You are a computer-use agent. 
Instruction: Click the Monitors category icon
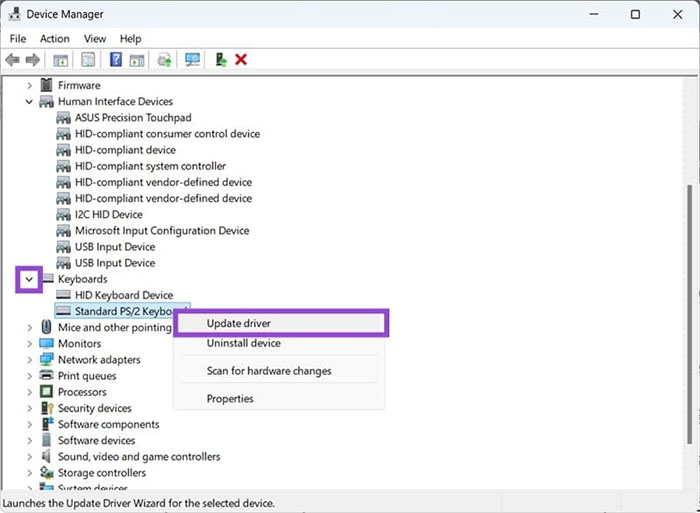(46, 343)
